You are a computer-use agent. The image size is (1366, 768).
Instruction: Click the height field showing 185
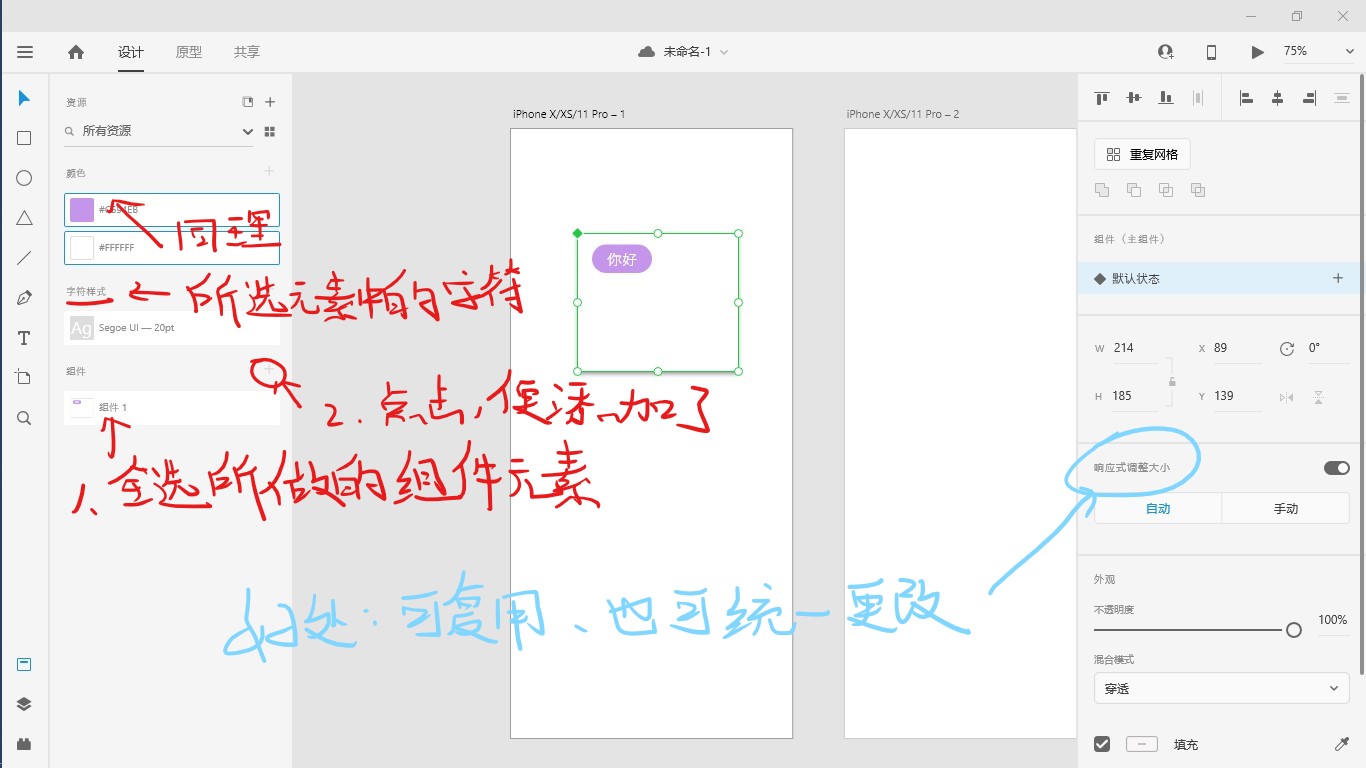[x=1134, y=397]
